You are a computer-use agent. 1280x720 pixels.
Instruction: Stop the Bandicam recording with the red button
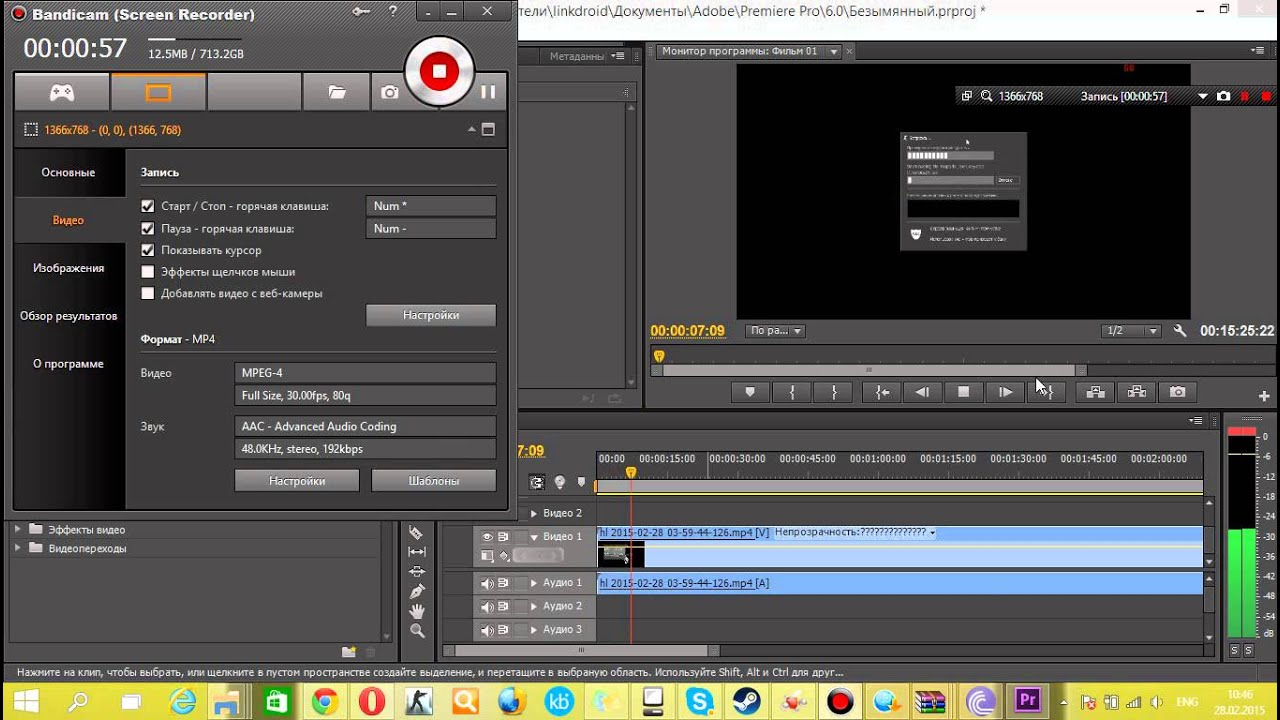click(439, 71)
